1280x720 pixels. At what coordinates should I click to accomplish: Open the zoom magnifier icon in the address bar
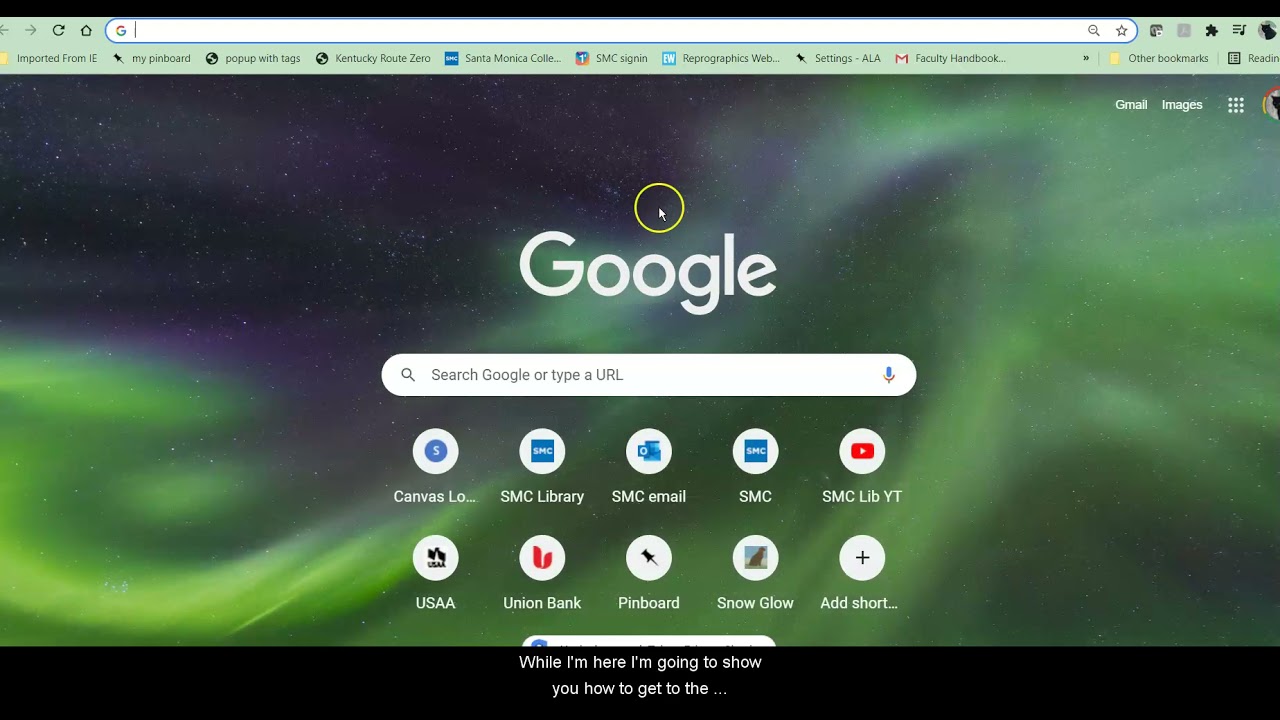1094,31
